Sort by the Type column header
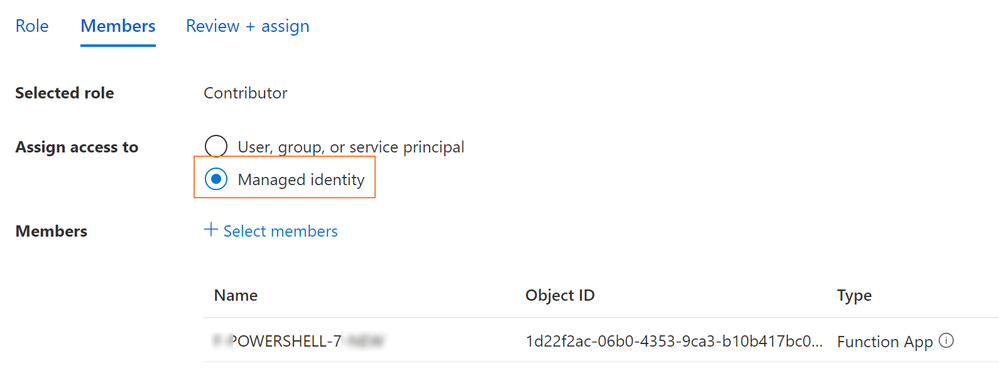The width and height of the screenshot is (999, 369). point(854,296)
